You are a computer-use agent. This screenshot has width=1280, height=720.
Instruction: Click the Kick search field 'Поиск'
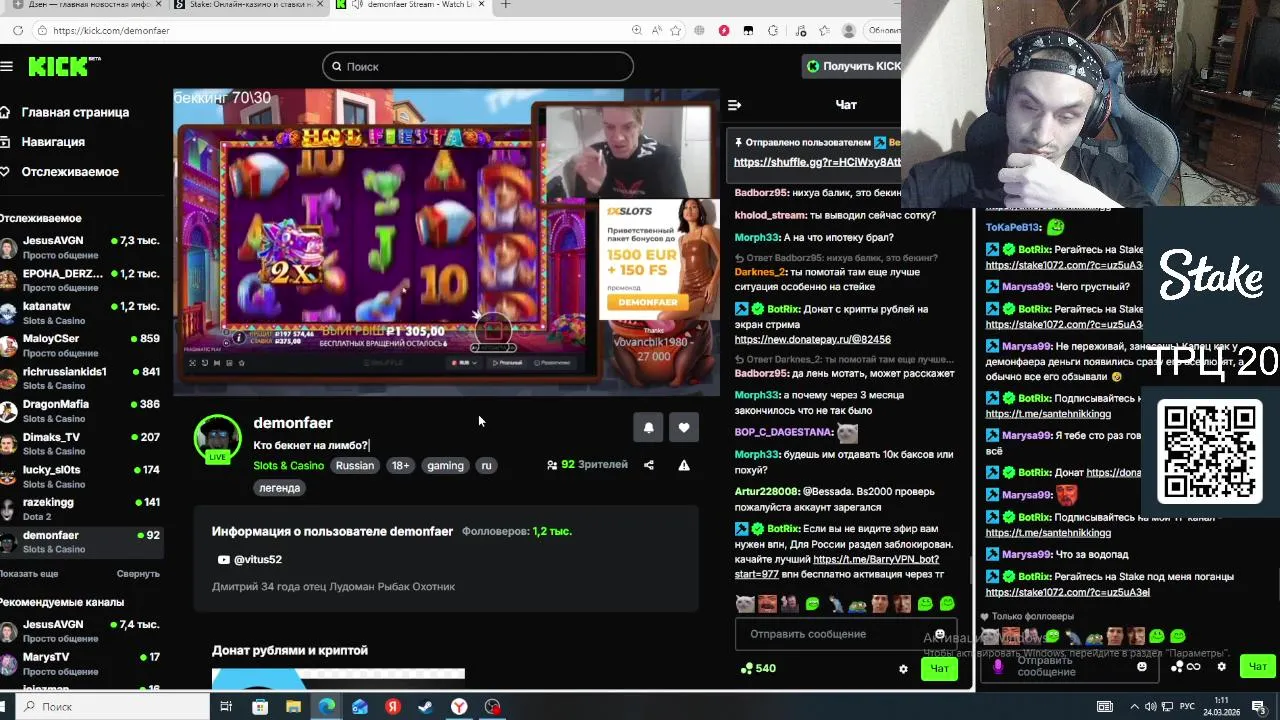478,67
